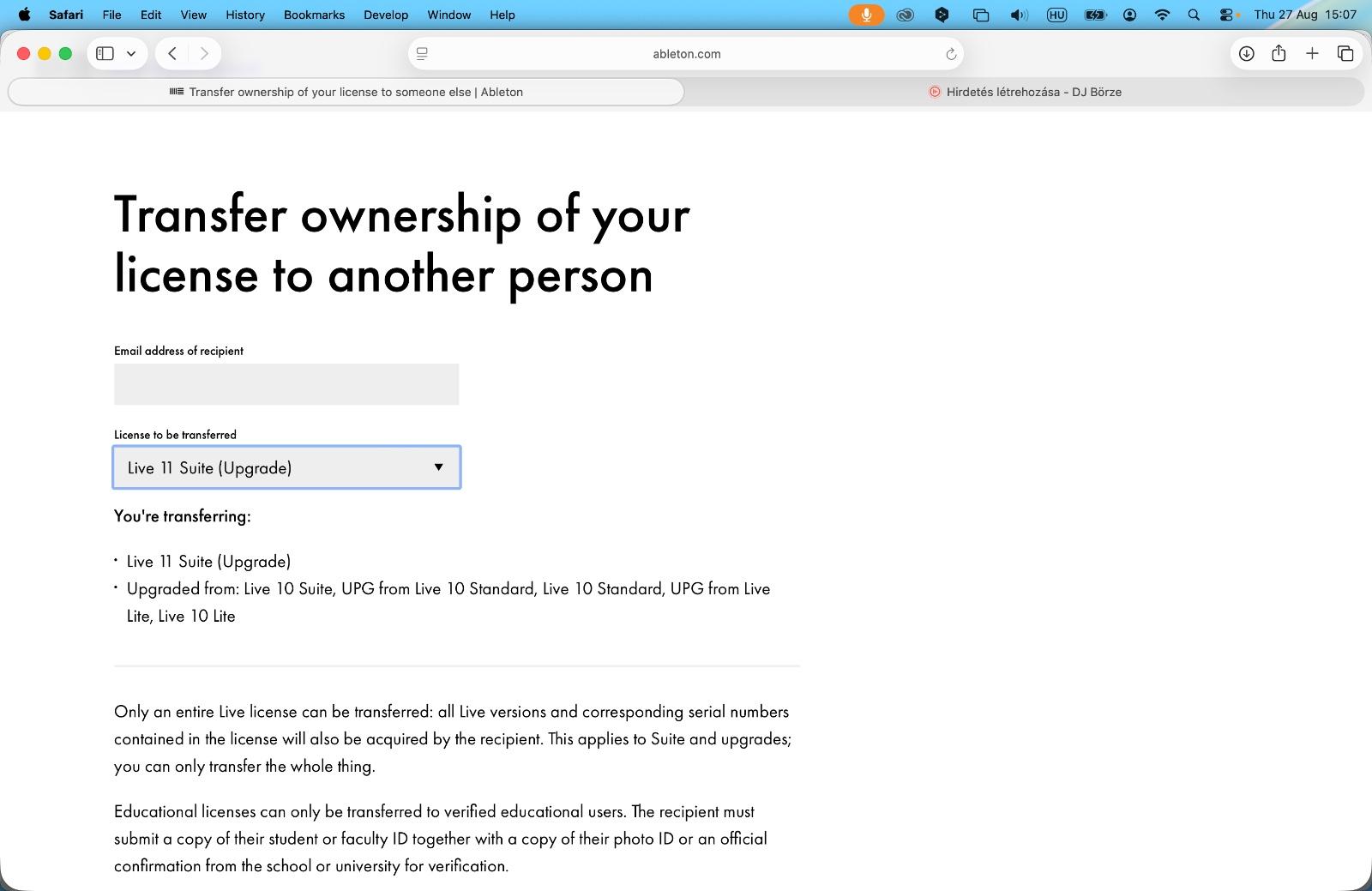1372x891 pixels.
Task: Open the page settings icon in address bar
Action: tap(422, 53)
